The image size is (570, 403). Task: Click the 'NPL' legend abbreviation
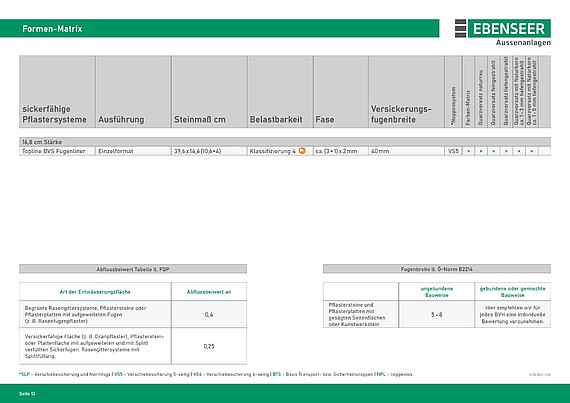381,374
